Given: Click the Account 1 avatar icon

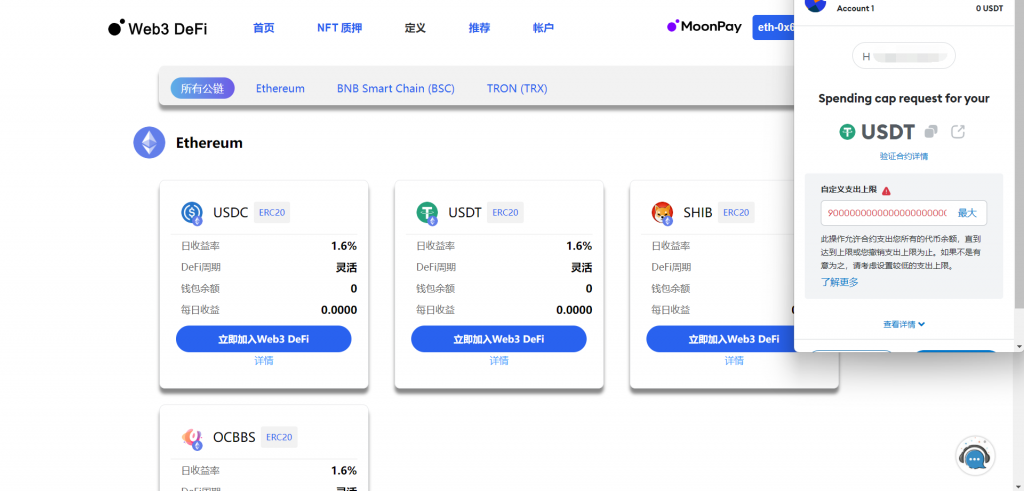Looking at the screenshot, I should tap(815, 4).
